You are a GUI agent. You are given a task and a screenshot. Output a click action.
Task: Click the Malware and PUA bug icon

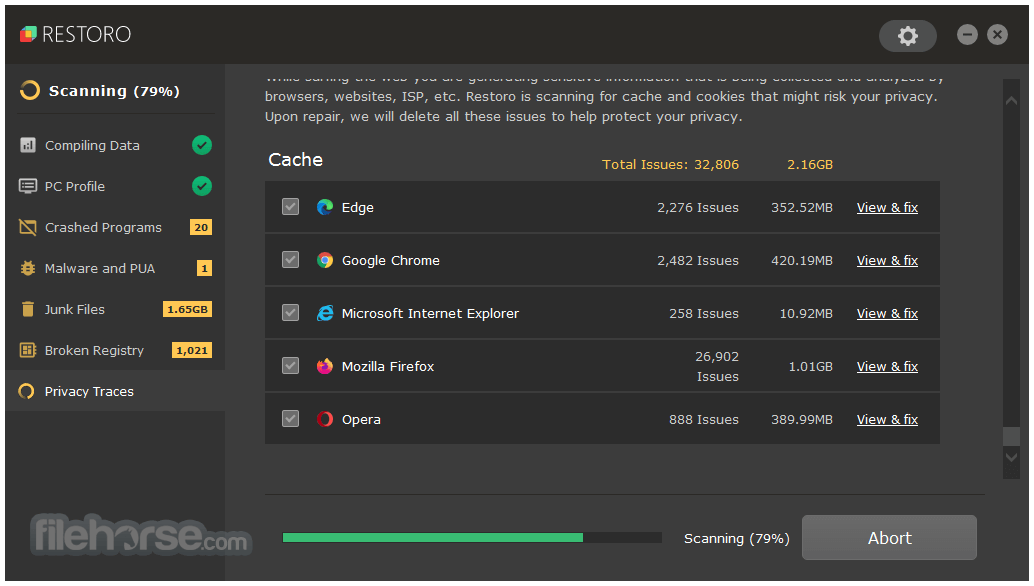28,268
